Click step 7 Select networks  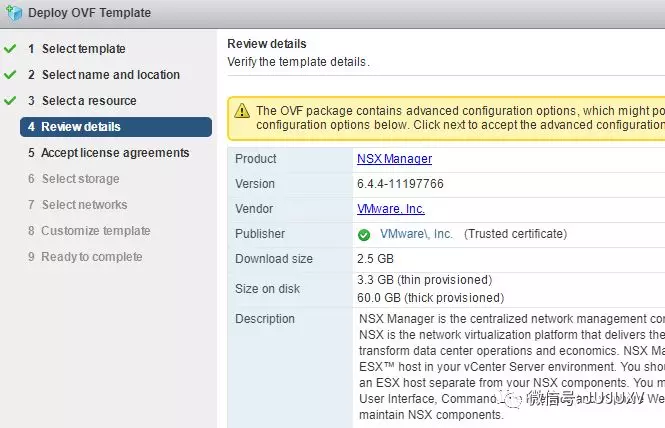pos(84,205)
